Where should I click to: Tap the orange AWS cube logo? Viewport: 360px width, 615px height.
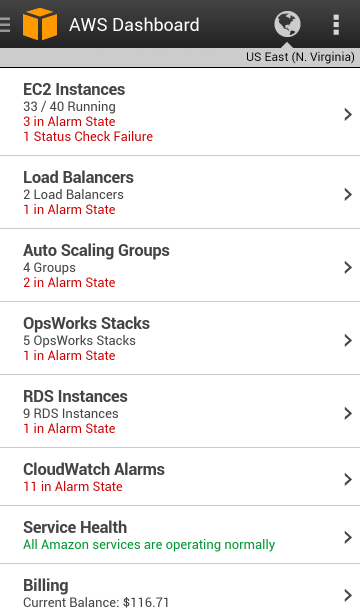40,24
